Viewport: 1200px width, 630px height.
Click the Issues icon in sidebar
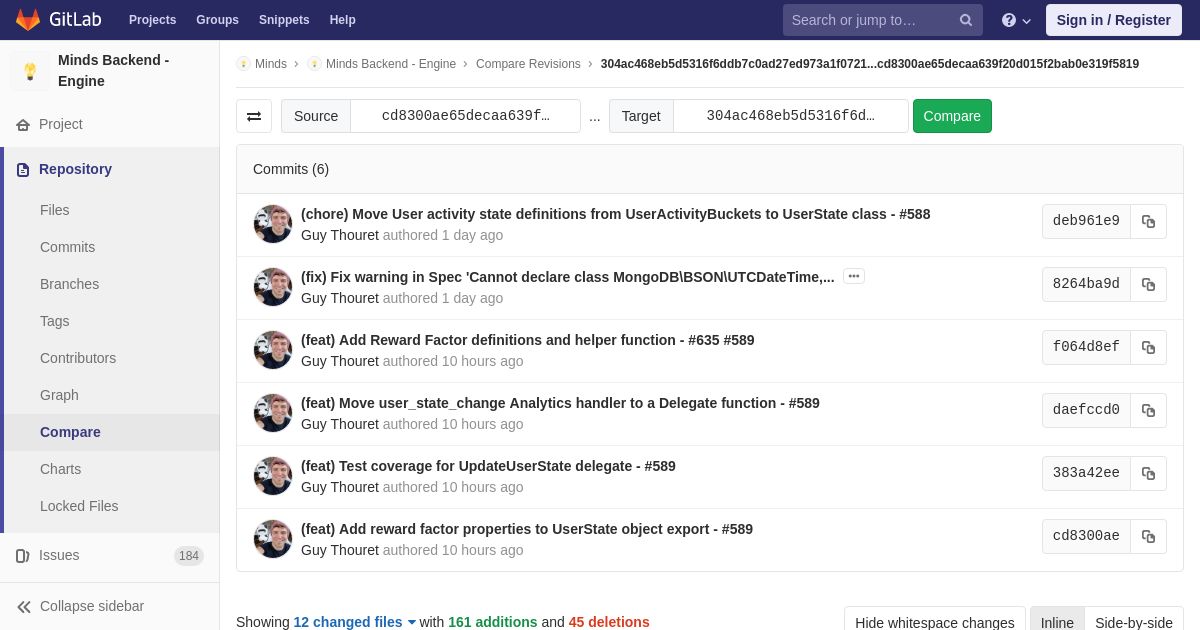click(x=23, y=556)
